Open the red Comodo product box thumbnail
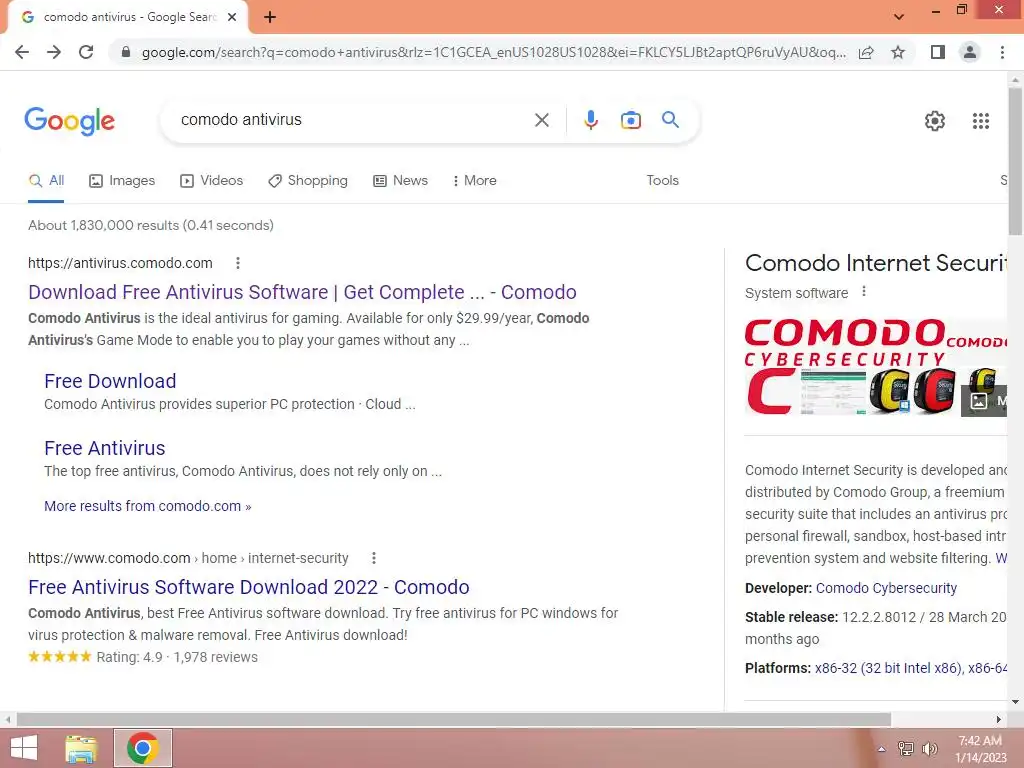Viewport: 1024px width, 768px height. [935, 391]
